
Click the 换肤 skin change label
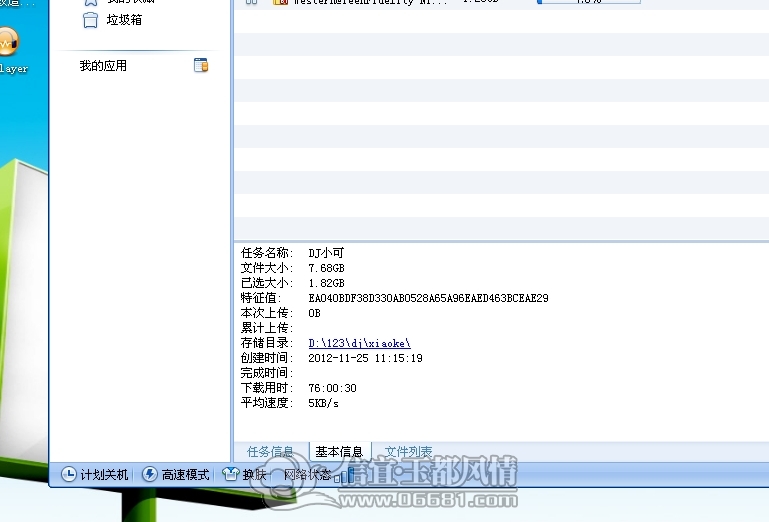pyautogui.click(x=254, y=474)
